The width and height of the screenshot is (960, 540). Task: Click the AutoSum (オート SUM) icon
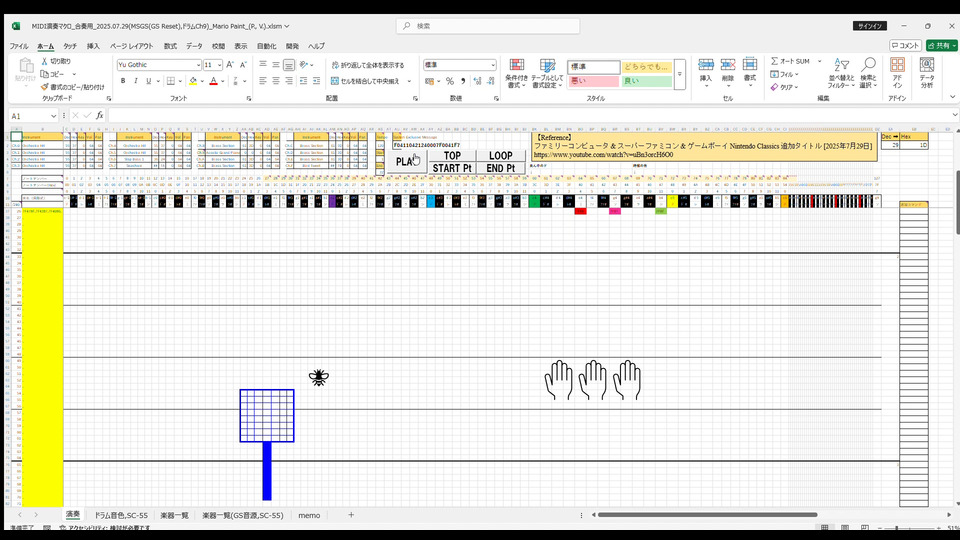click(x=773, y=61)
